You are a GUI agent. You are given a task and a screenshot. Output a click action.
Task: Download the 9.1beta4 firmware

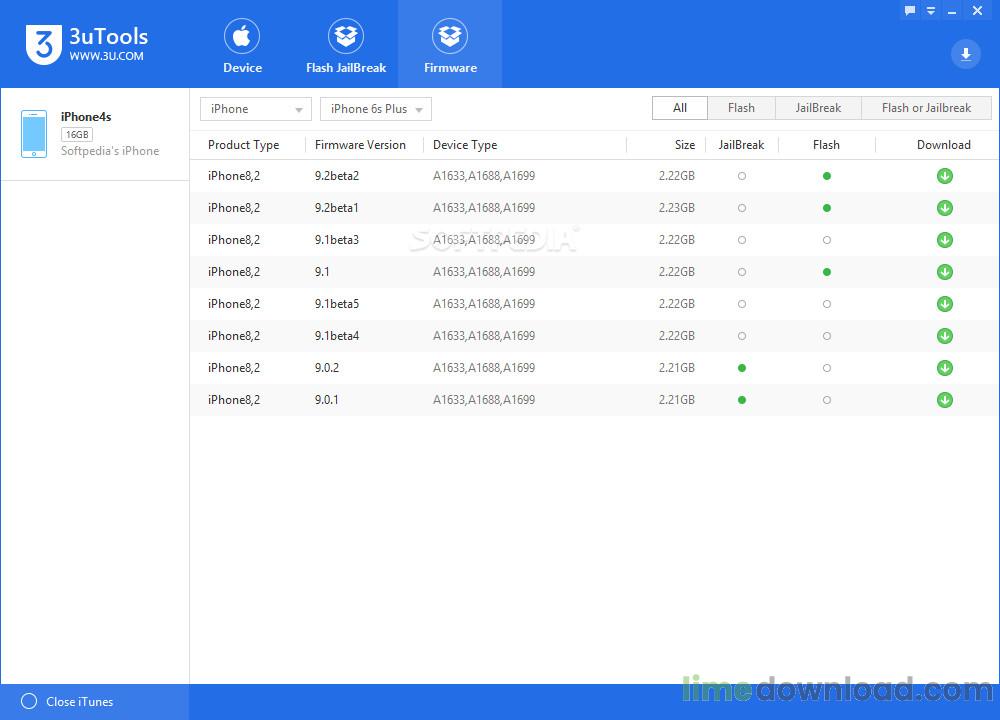pyautogui.click(x=945, y=336)
